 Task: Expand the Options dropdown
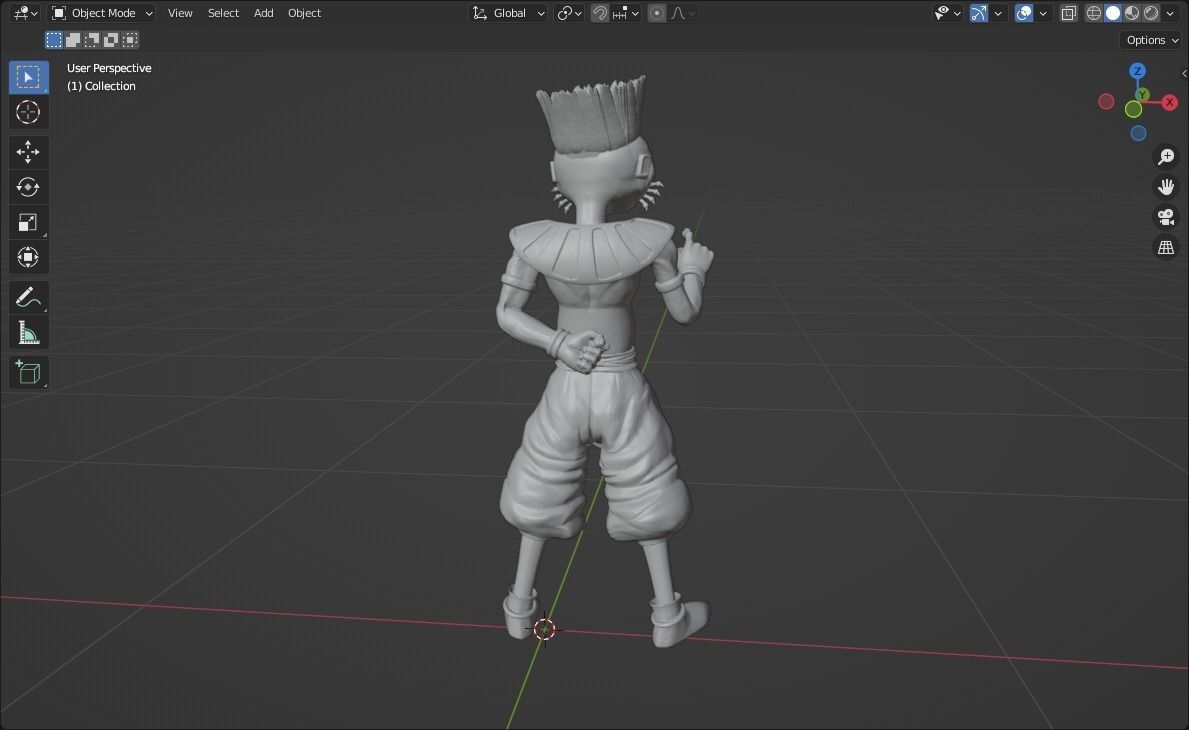coord(1152,40)
